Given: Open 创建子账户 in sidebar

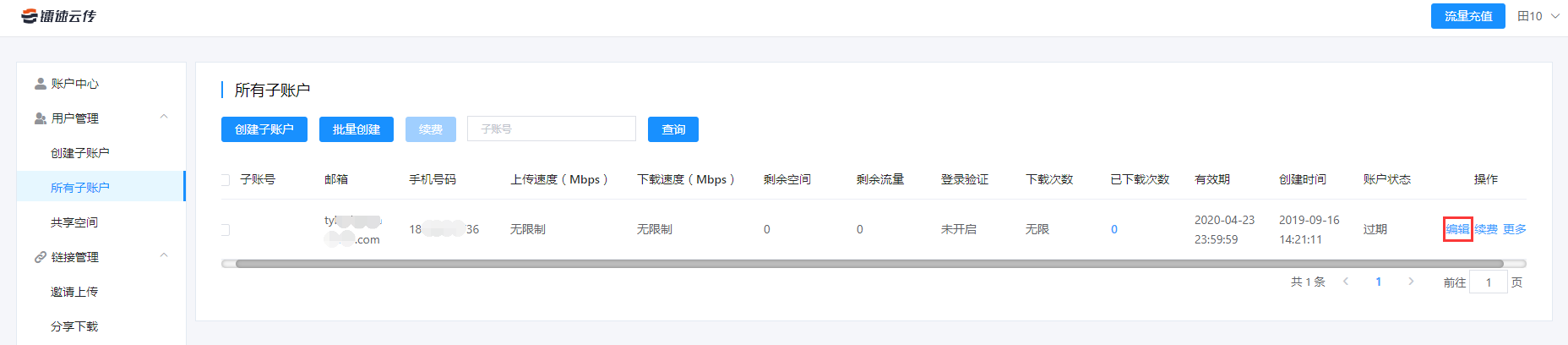Looking at the screenshot, I should 101,153.
